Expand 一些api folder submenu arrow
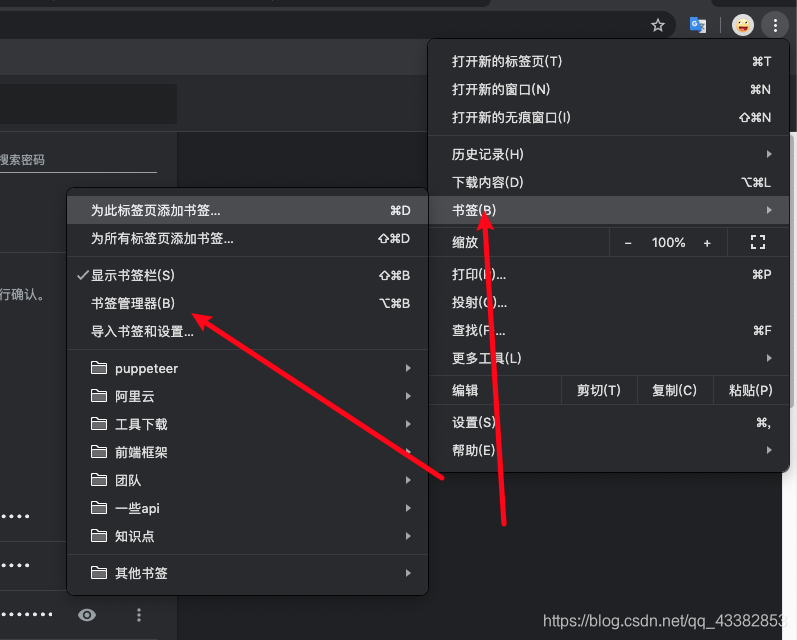The width and height of the screenshot is (797, 640). (x=408, y=507)
